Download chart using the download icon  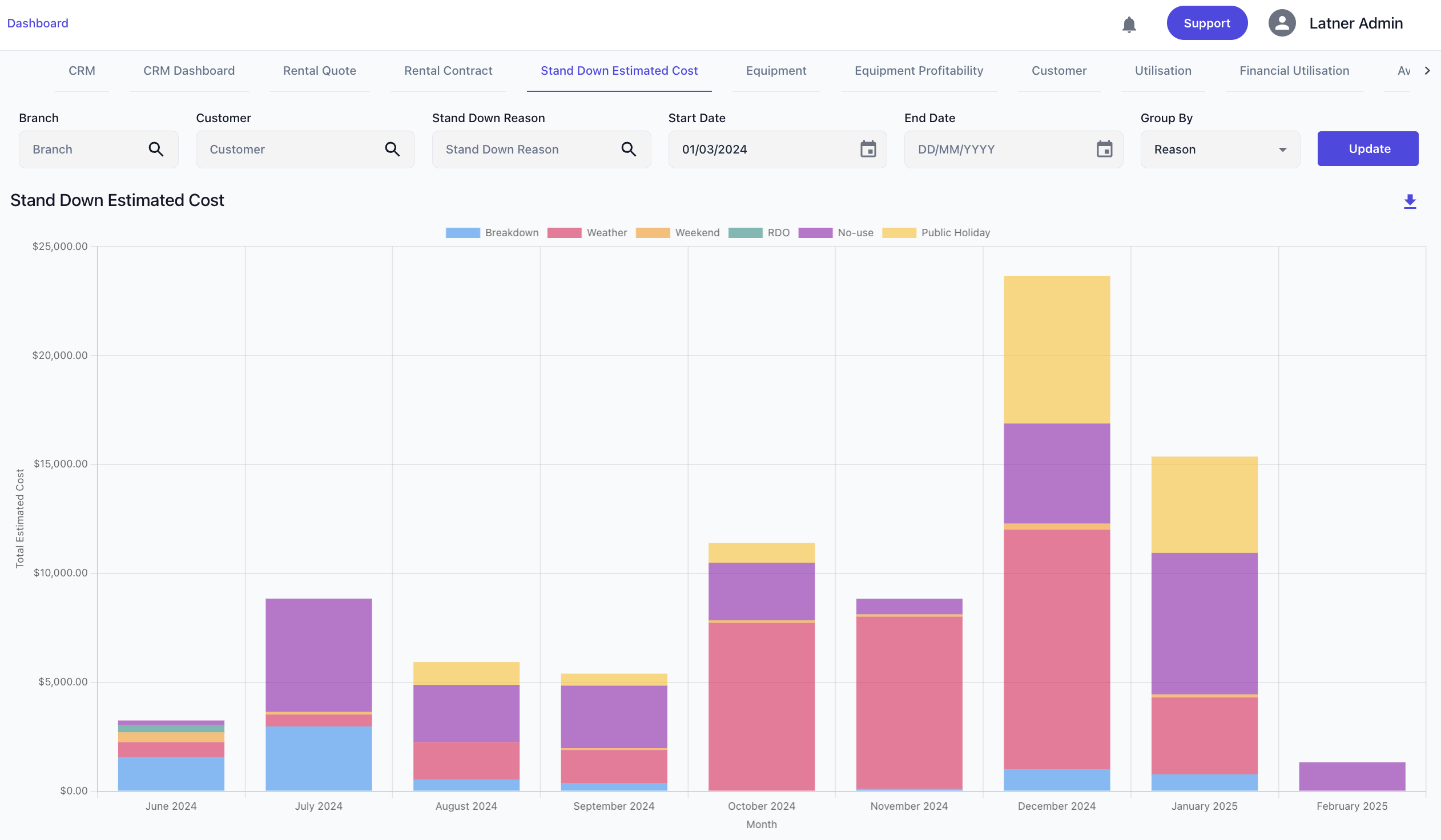coord(1410,201)
